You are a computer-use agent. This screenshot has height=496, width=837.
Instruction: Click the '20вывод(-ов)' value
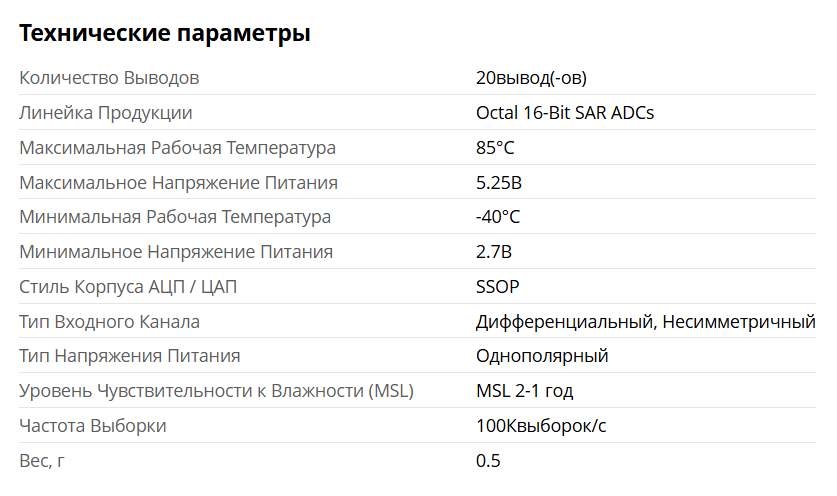coord(531,78)
